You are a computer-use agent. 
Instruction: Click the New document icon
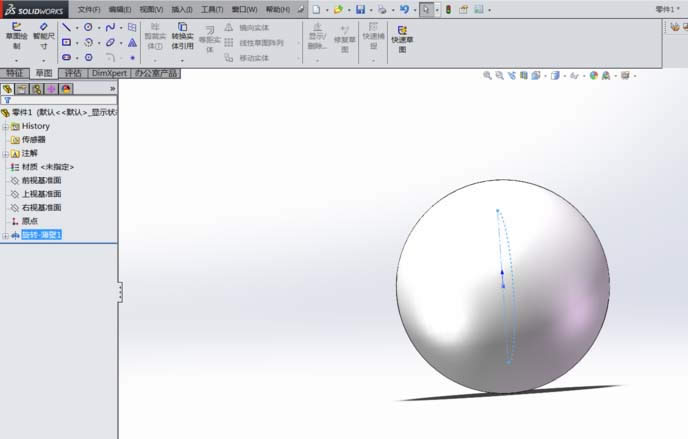[316, 9]
